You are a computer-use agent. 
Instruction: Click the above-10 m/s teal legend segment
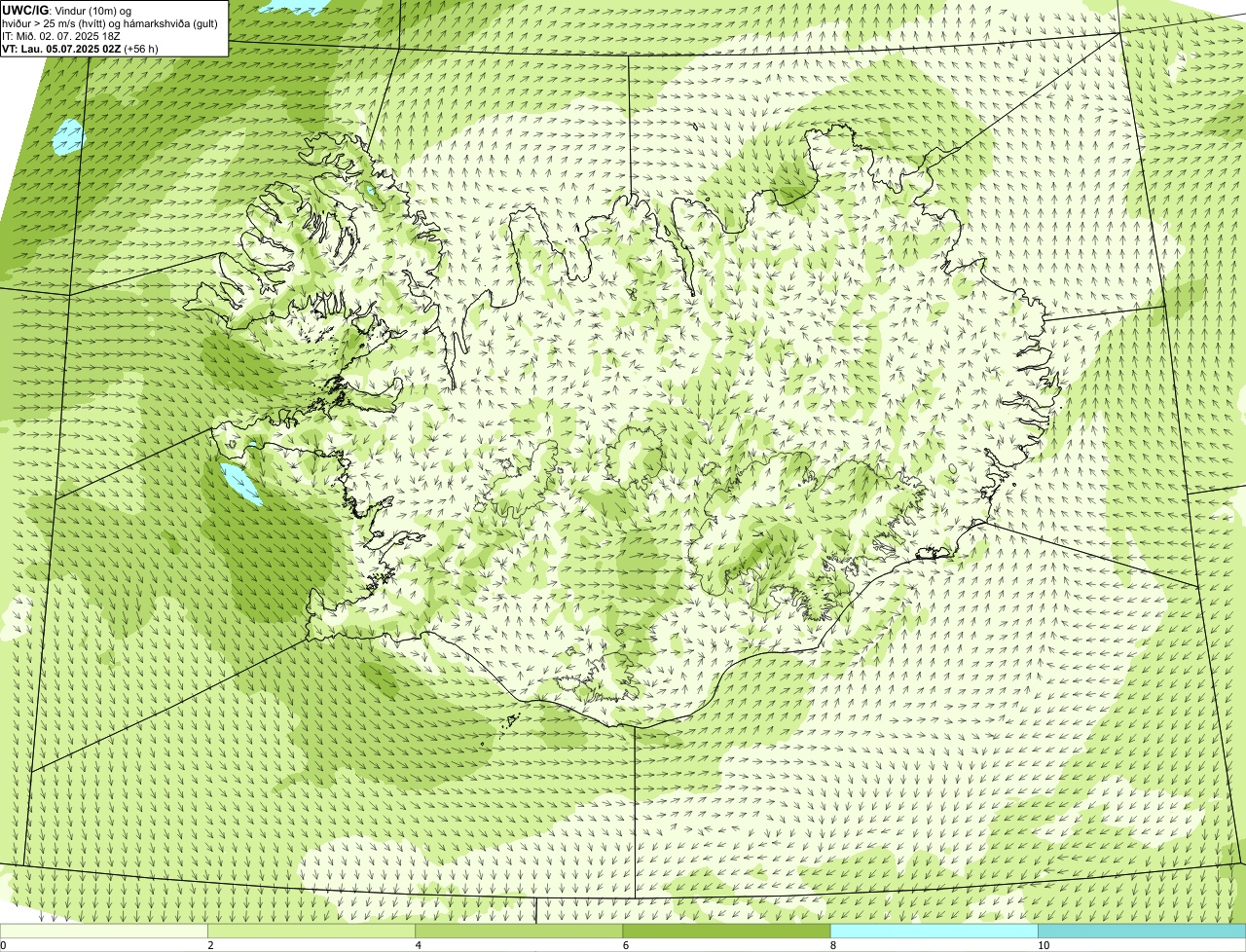tap(1142, 931)
